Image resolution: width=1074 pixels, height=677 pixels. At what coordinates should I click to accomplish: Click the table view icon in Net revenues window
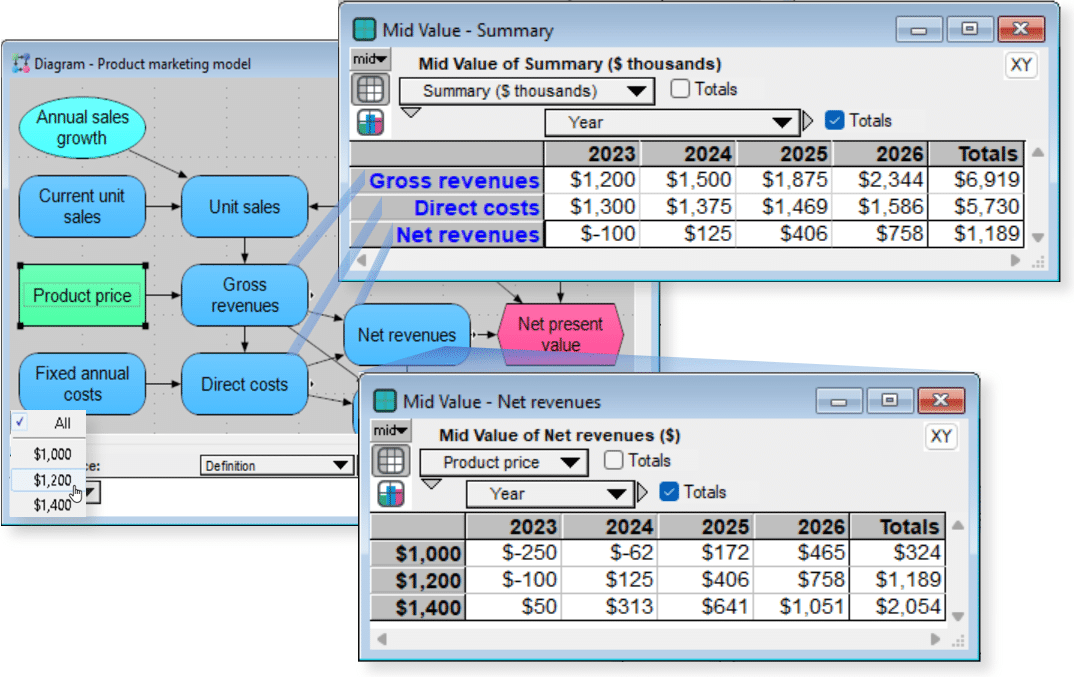pyautogui.click(x=390, y=461)
